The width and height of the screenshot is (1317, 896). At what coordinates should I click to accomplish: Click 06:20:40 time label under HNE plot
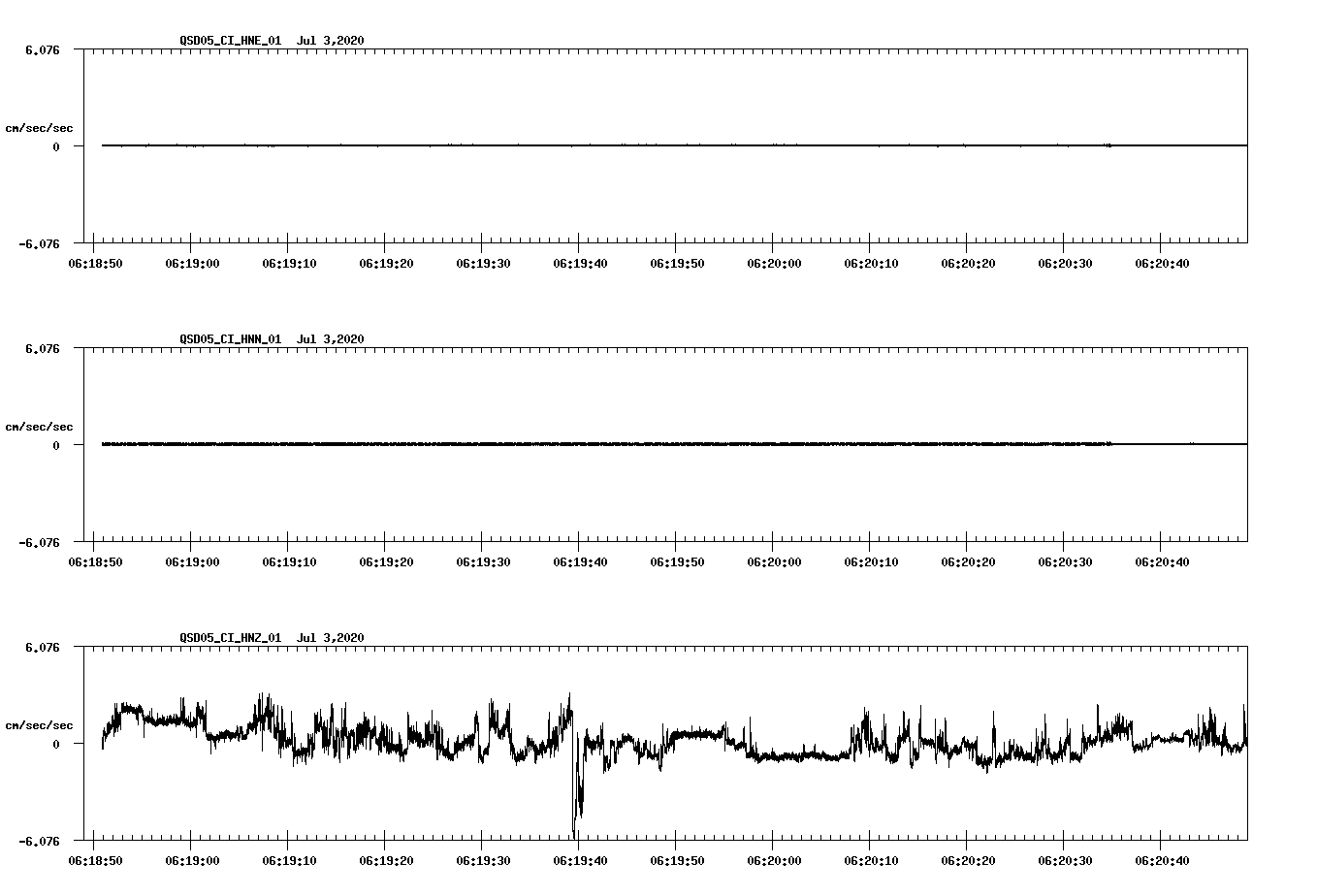pyautogui.click(x=1162, y=263)
